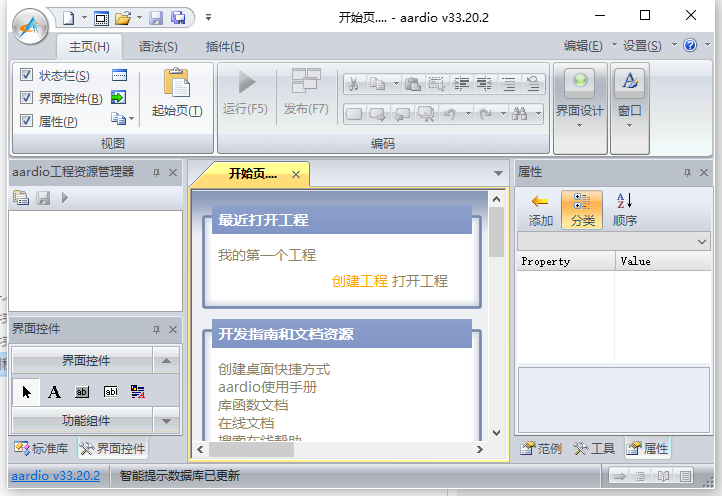Click the toolbar-style icon beside 状态栏
Screen dimensions: 722x496
(x=119, y=75)
